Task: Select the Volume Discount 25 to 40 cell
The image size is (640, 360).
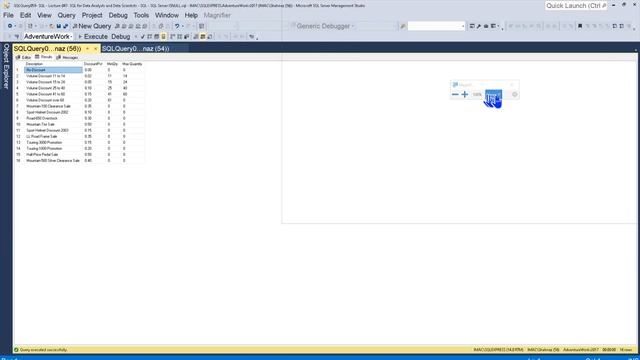Action: pos(53,88)
